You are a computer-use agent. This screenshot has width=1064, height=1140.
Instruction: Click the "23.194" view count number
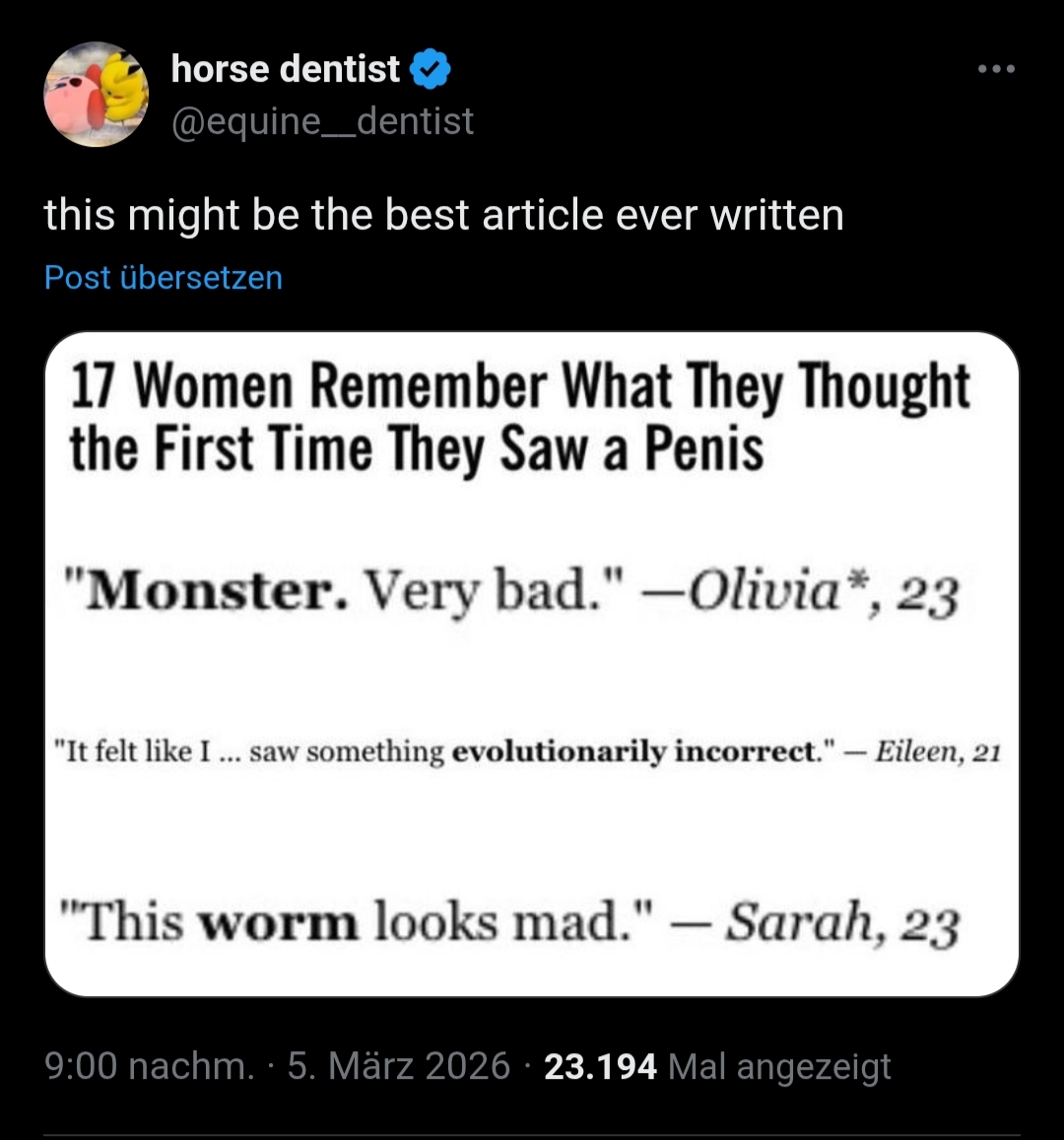pyautogui.click(x=600, y=1066)
